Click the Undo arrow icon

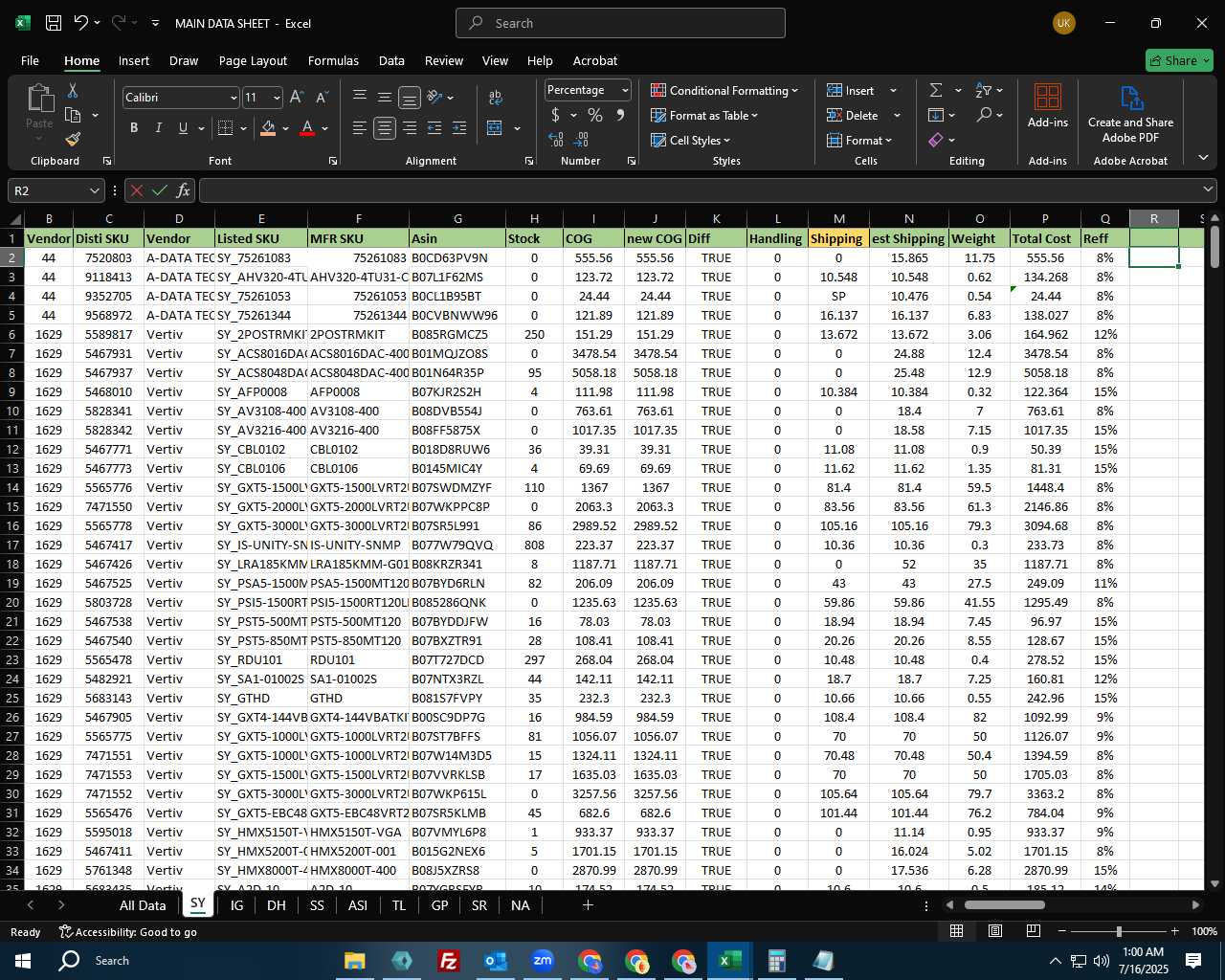[81, 23]
